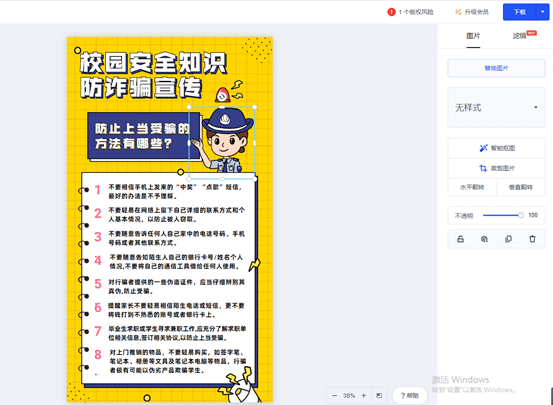Click the duplicate copy icon
Screen dimensions: 553x405
[508, 239]
